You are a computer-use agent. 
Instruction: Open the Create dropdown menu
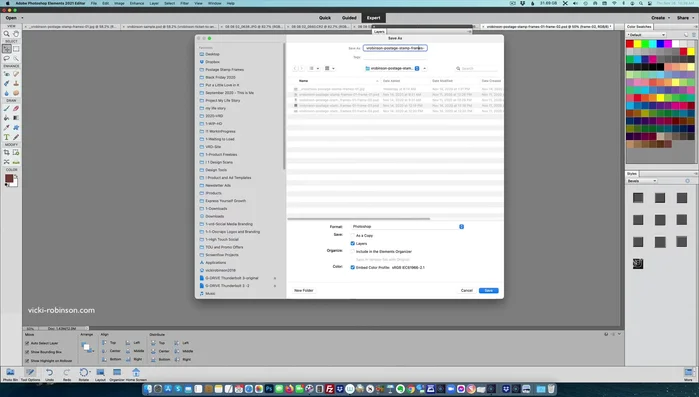(x=660, y=18)
